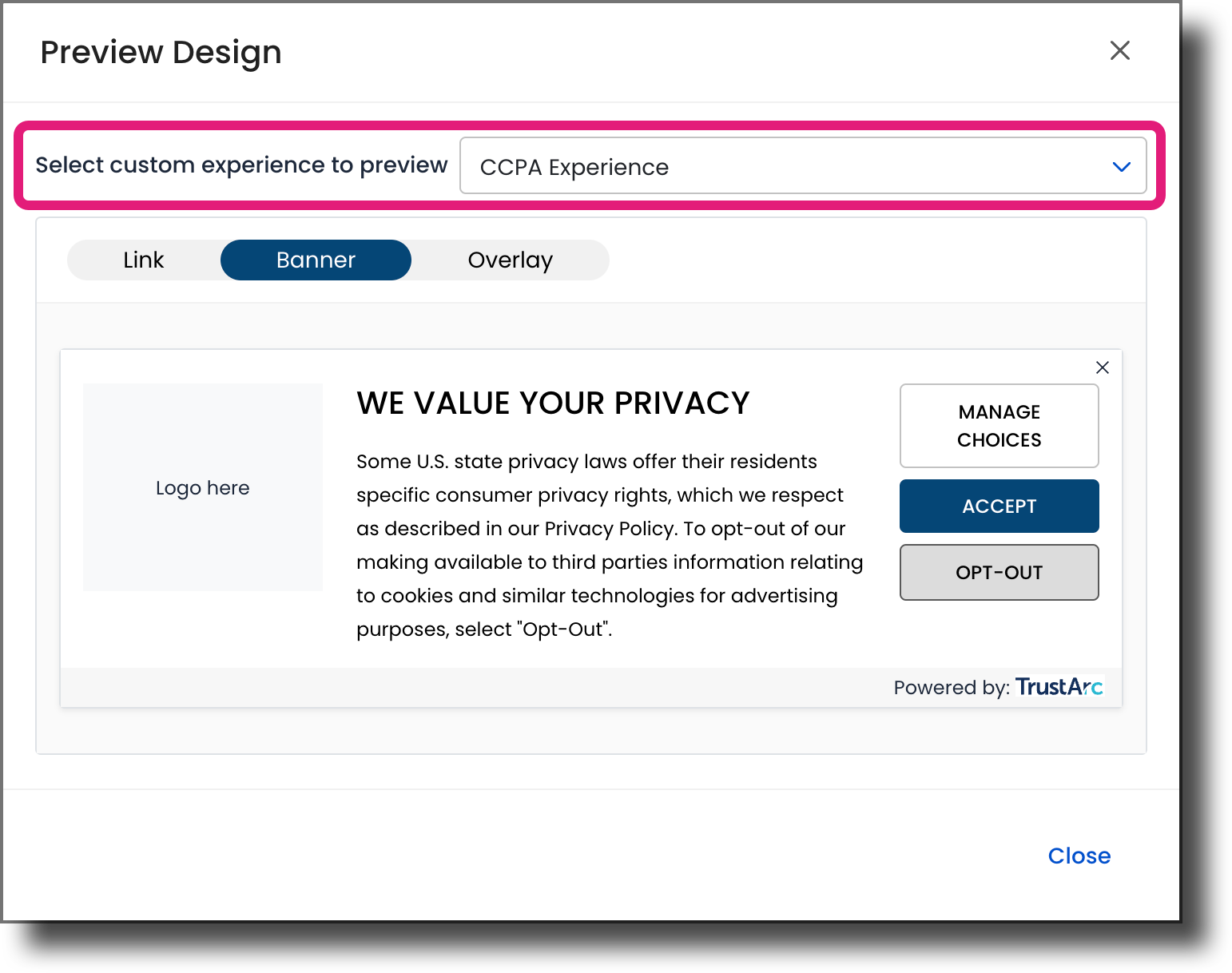This screenshot has width=1232, height=973.
Task: Switch to the Overlay preview tab
Action: click(510, 260)
